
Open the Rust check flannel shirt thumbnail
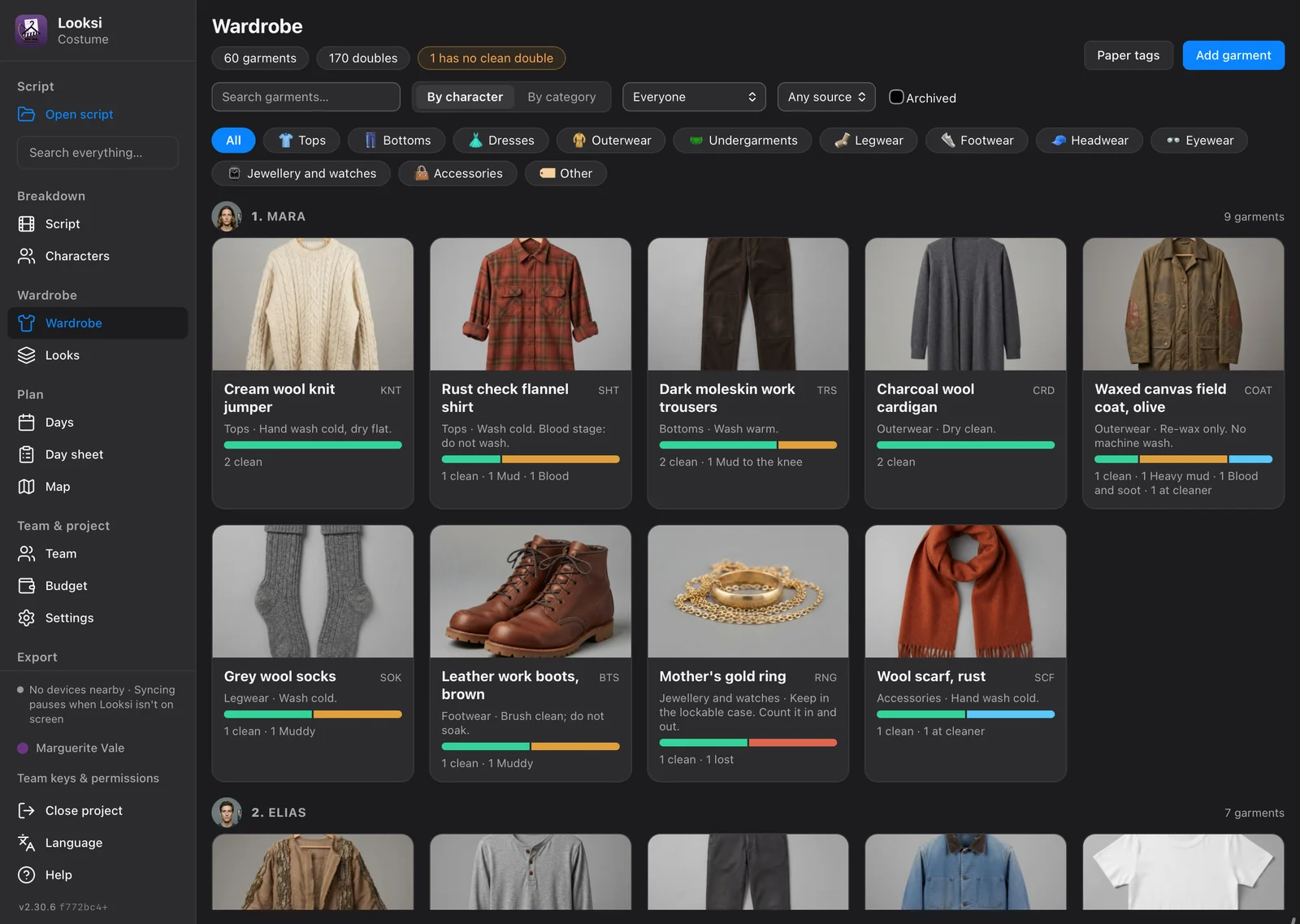click(531, 304)
